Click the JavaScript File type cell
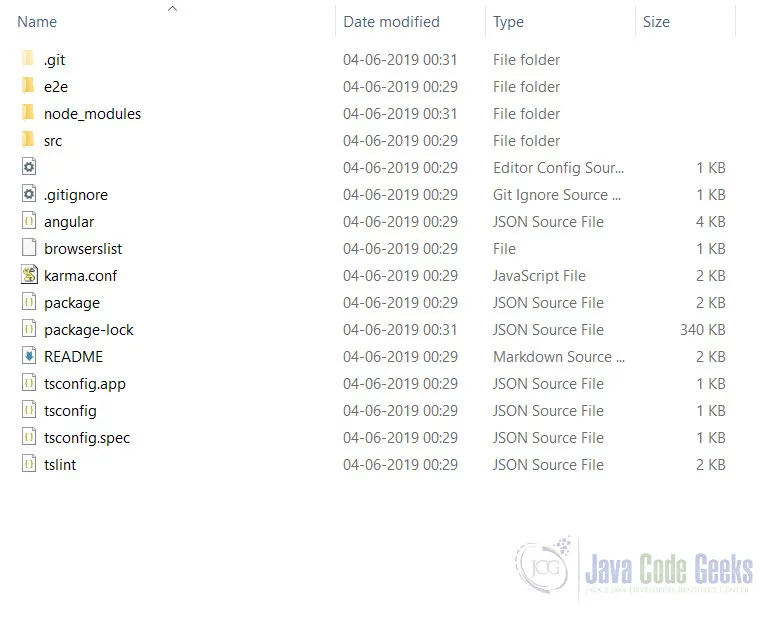Image resolution: width=764 pixels, height=617 pixels. (539, 276)
